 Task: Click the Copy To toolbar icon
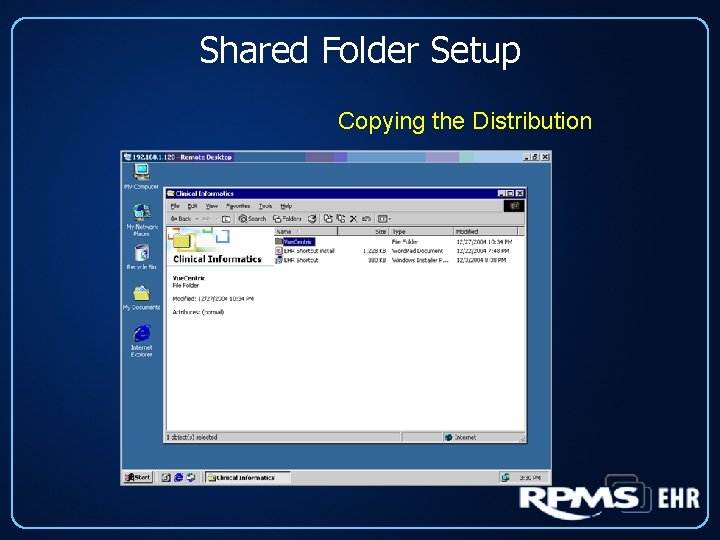click(341, 219)
